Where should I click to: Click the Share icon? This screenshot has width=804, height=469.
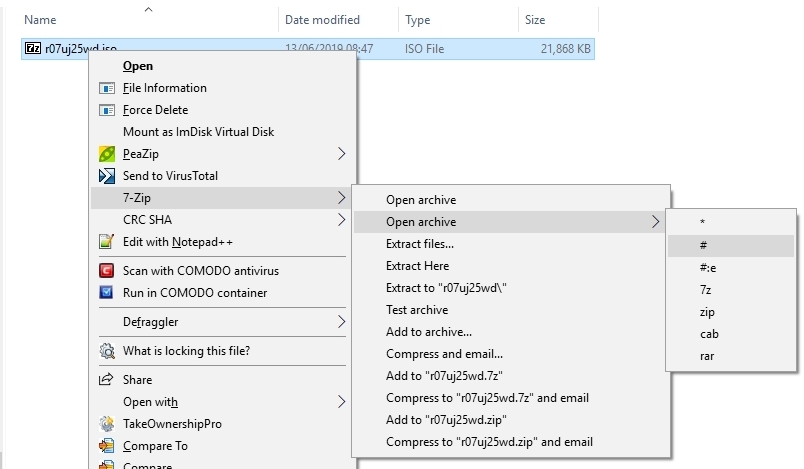[107, 380]
